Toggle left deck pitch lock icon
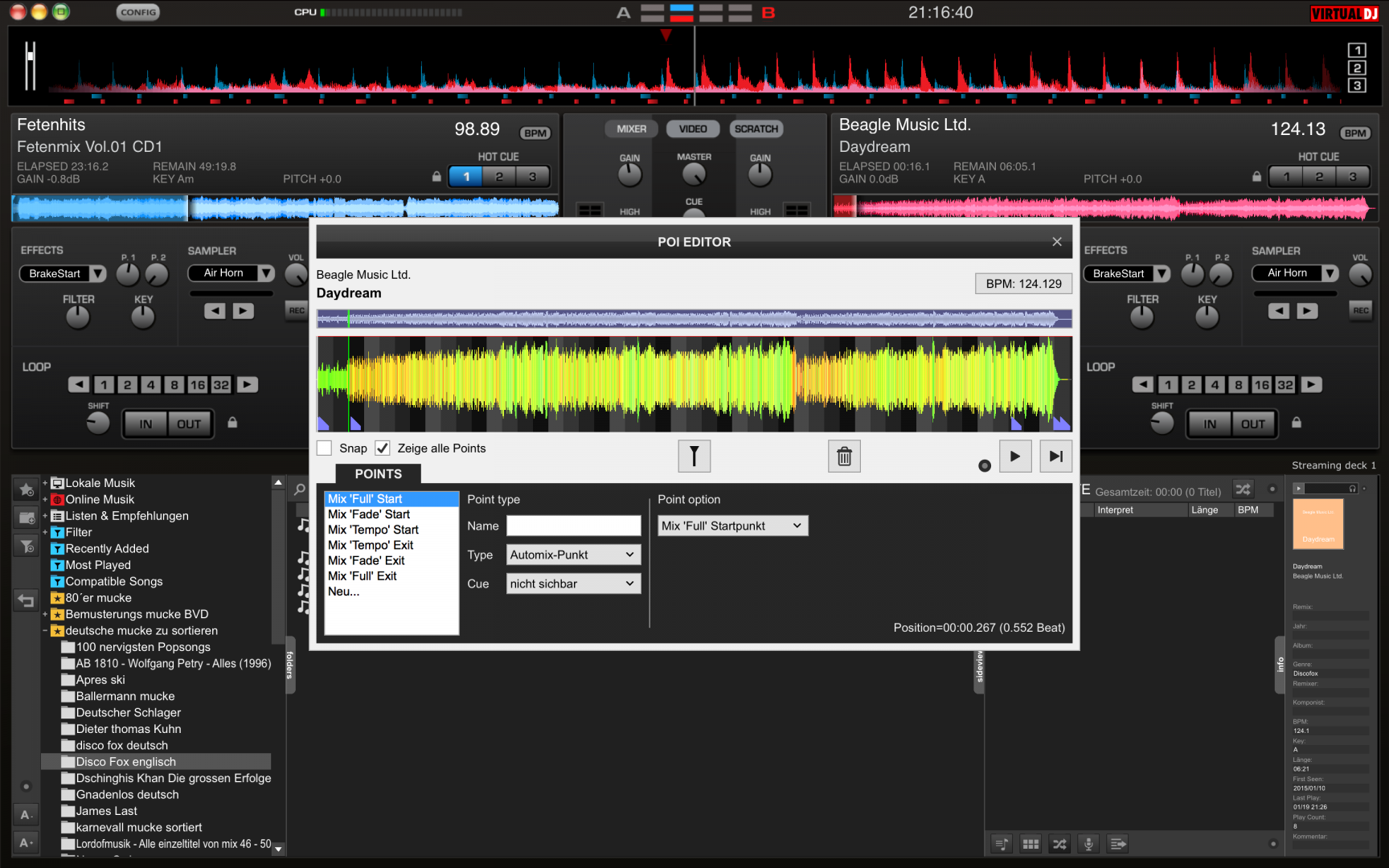Image resolution: width=1389 pixels, height=868 pixels. click(x=436, y=176)
